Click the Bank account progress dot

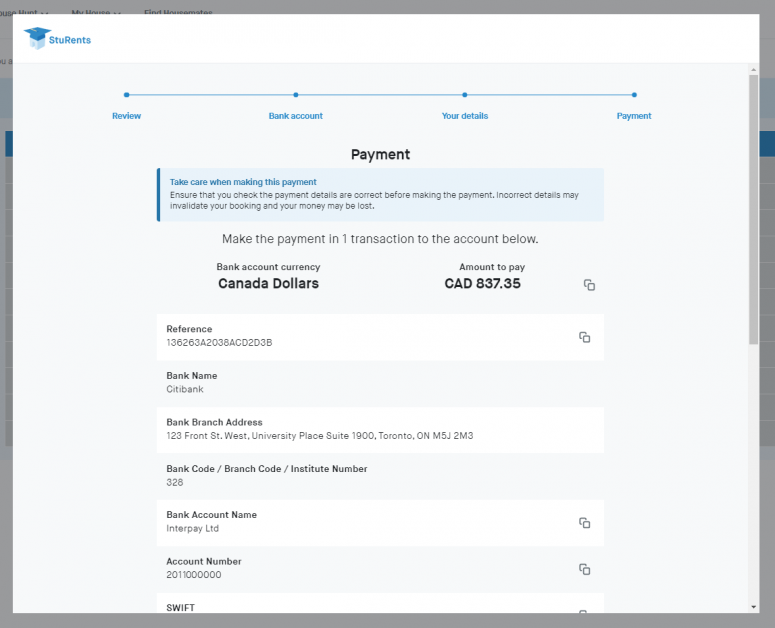(296, 94)
